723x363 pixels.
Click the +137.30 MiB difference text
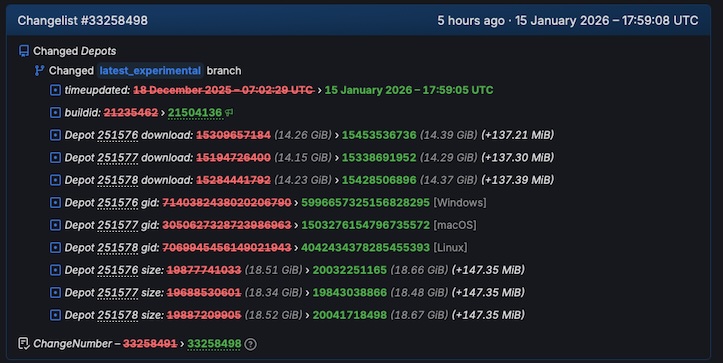point(517,157)
